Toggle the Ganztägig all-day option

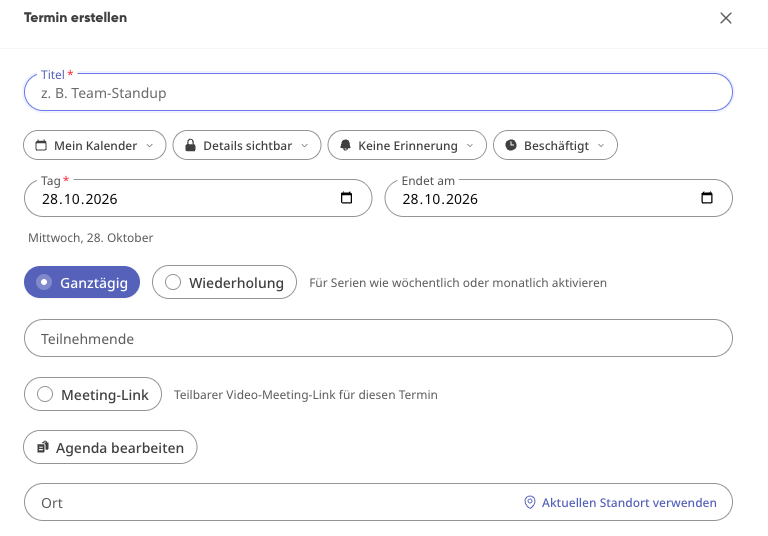82,282
